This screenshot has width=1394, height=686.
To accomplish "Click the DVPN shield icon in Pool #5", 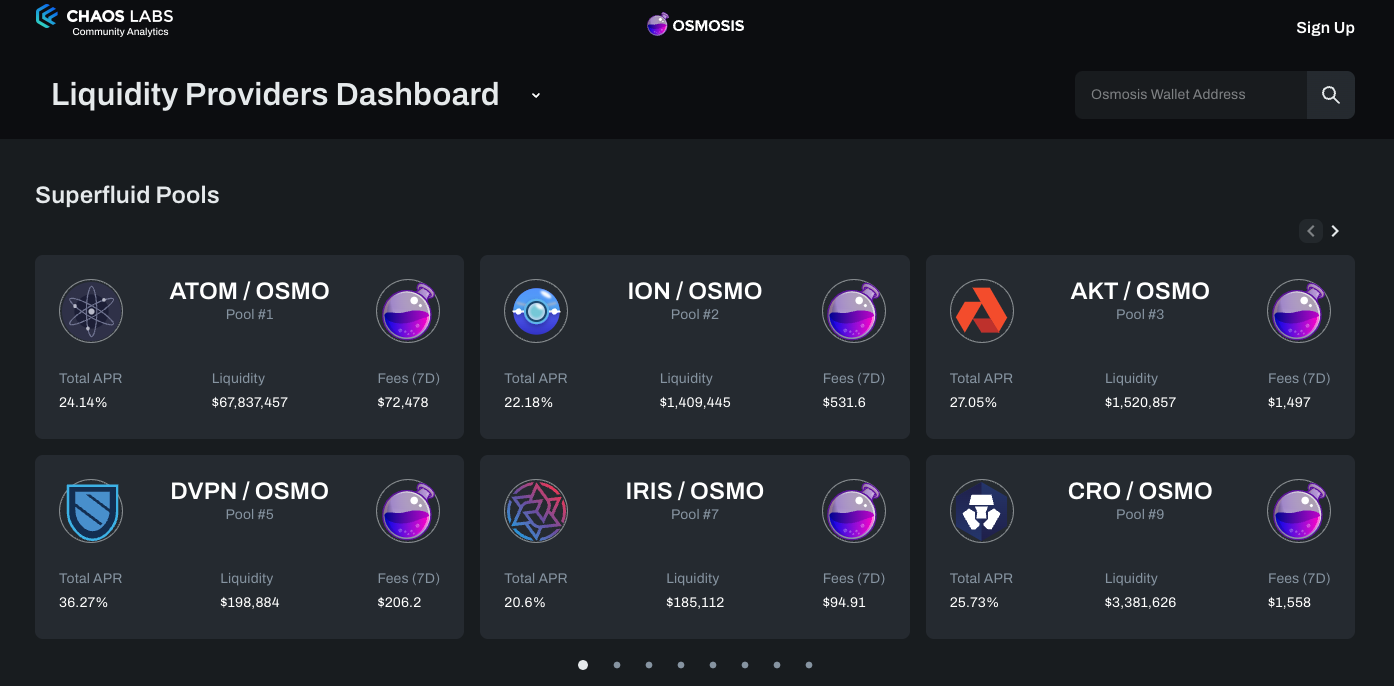I will [x=91, y=511].
